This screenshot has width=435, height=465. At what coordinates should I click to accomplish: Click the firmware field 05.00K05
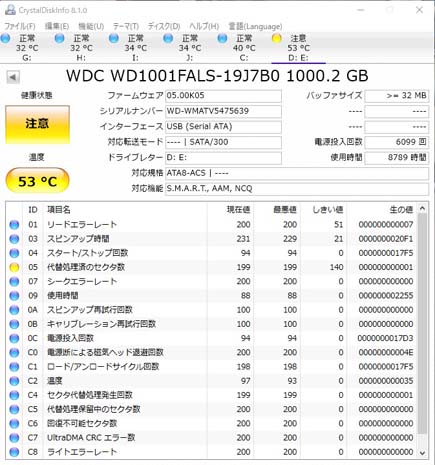[223, 96]
